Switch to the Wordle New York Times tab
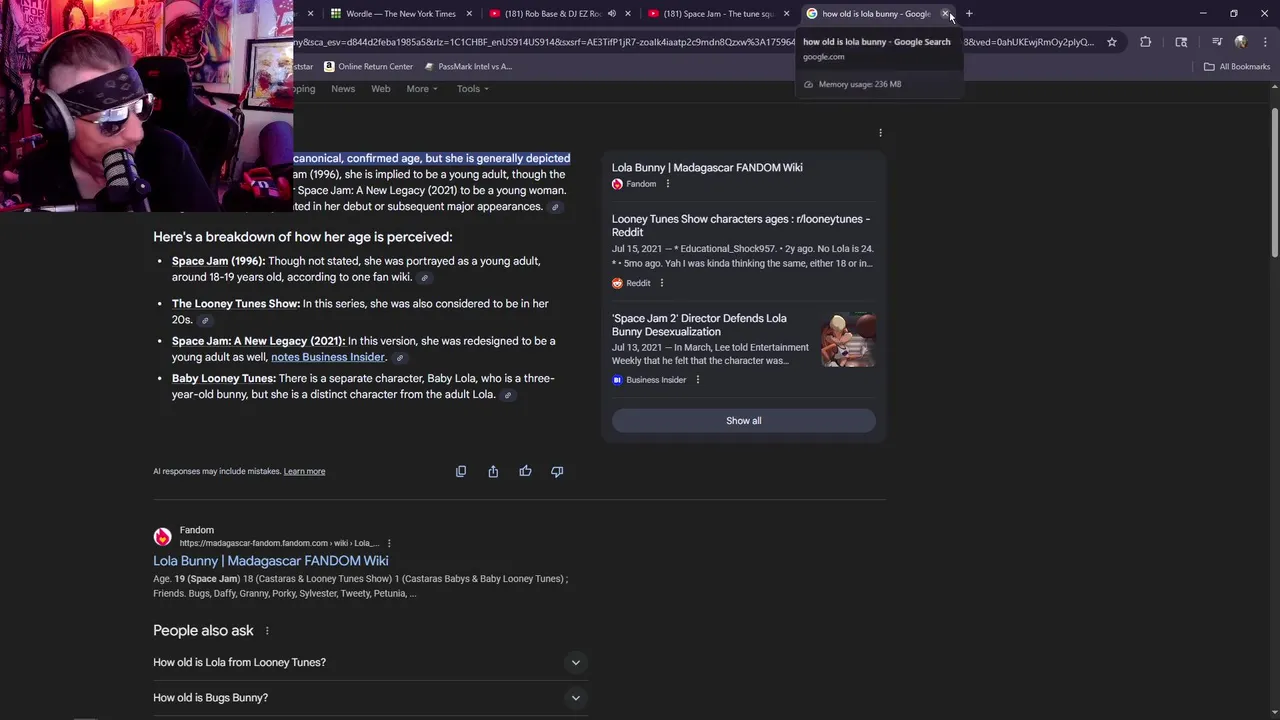Image resolution: width=1280 pixels, height=720 pixels. pyautogui.click(x=400, y=14)
